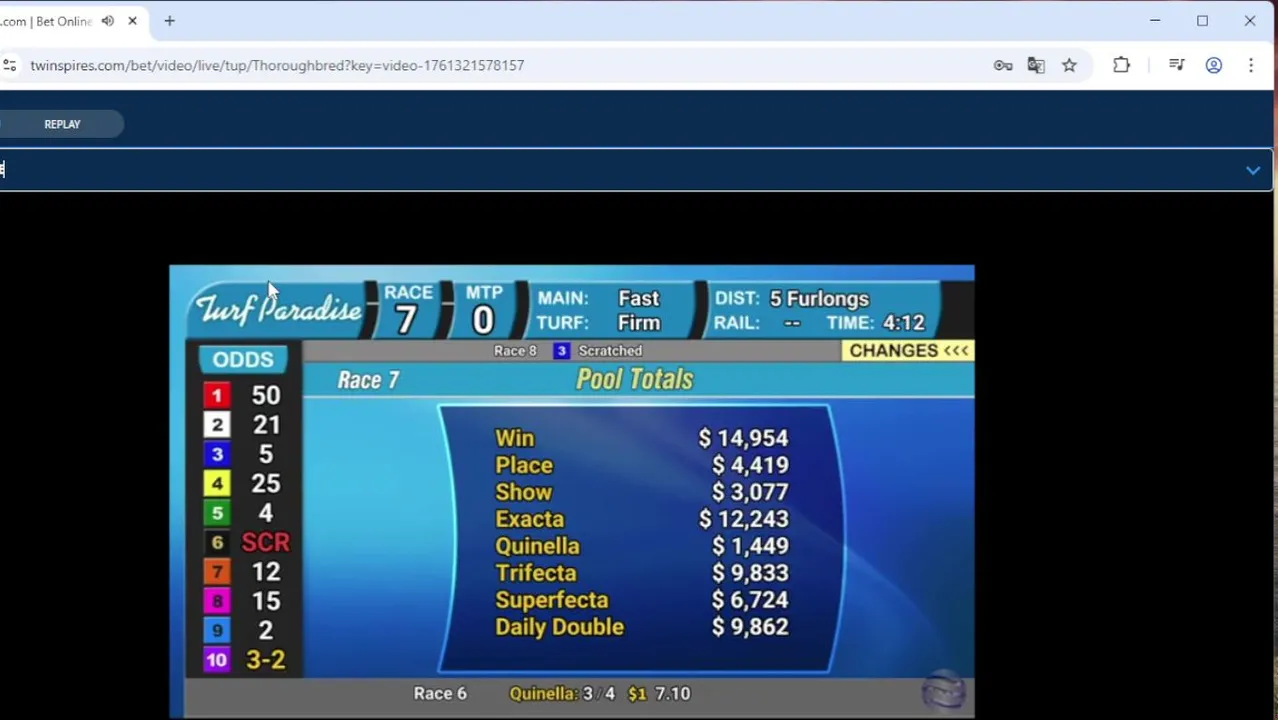1278x720 pixels.
Task: Click the REPLAY button
Action: pos(62,124)
